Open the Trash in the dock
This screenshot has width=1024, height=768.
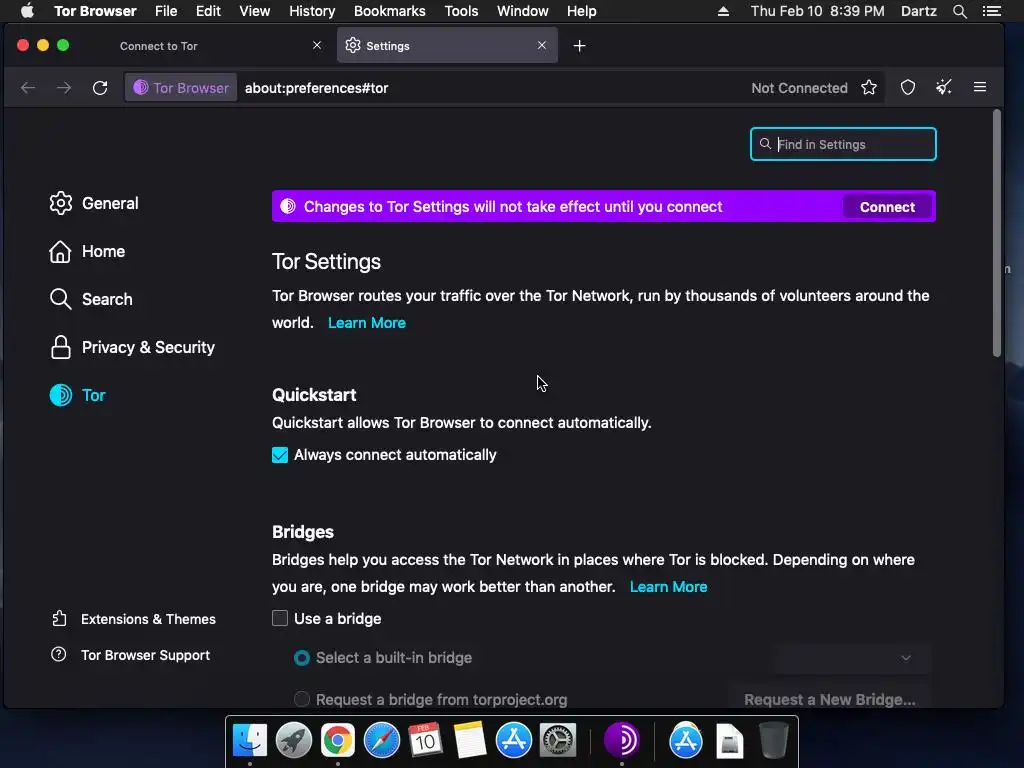point(774,741)
